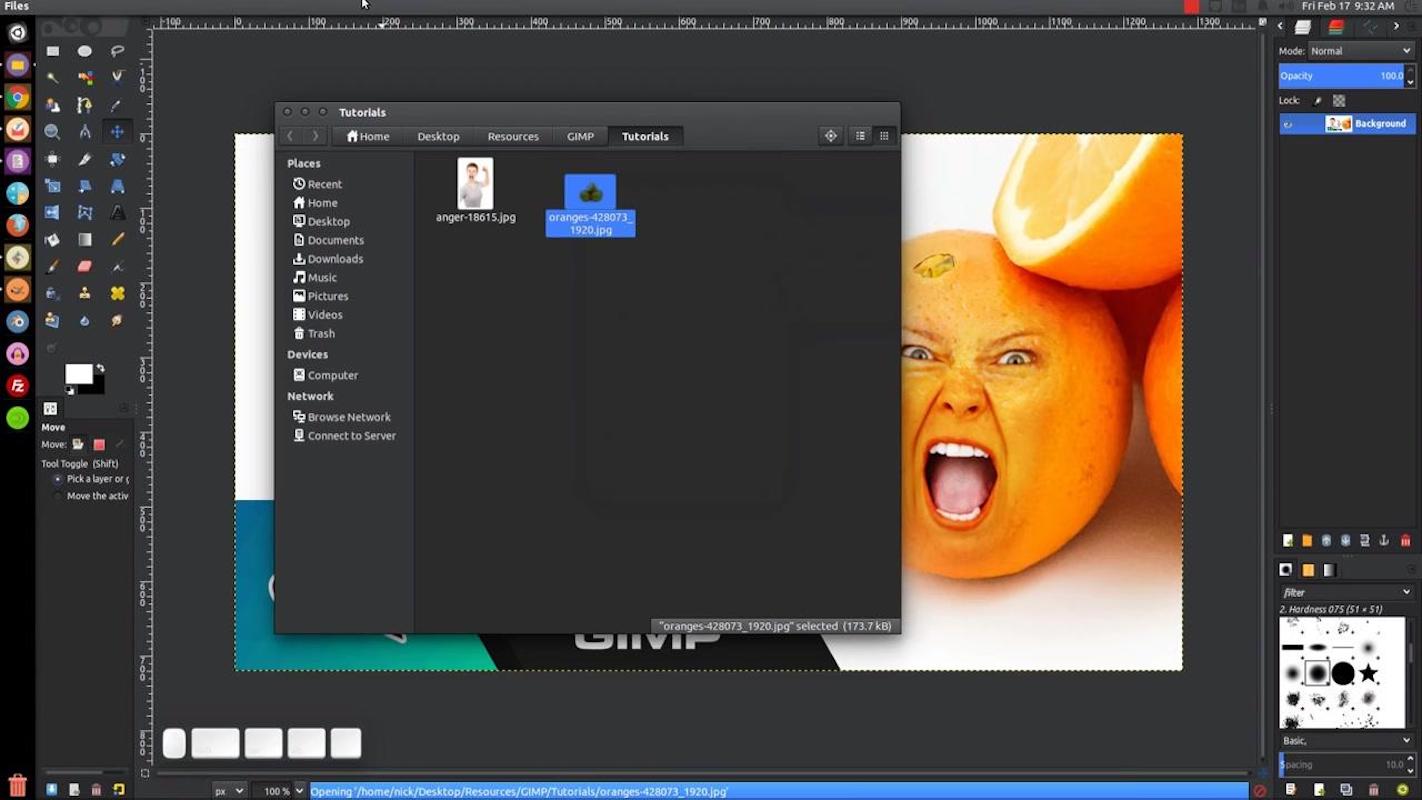
Task: Select the 'Pick a layer or guide' radio option
Action: 58,479
